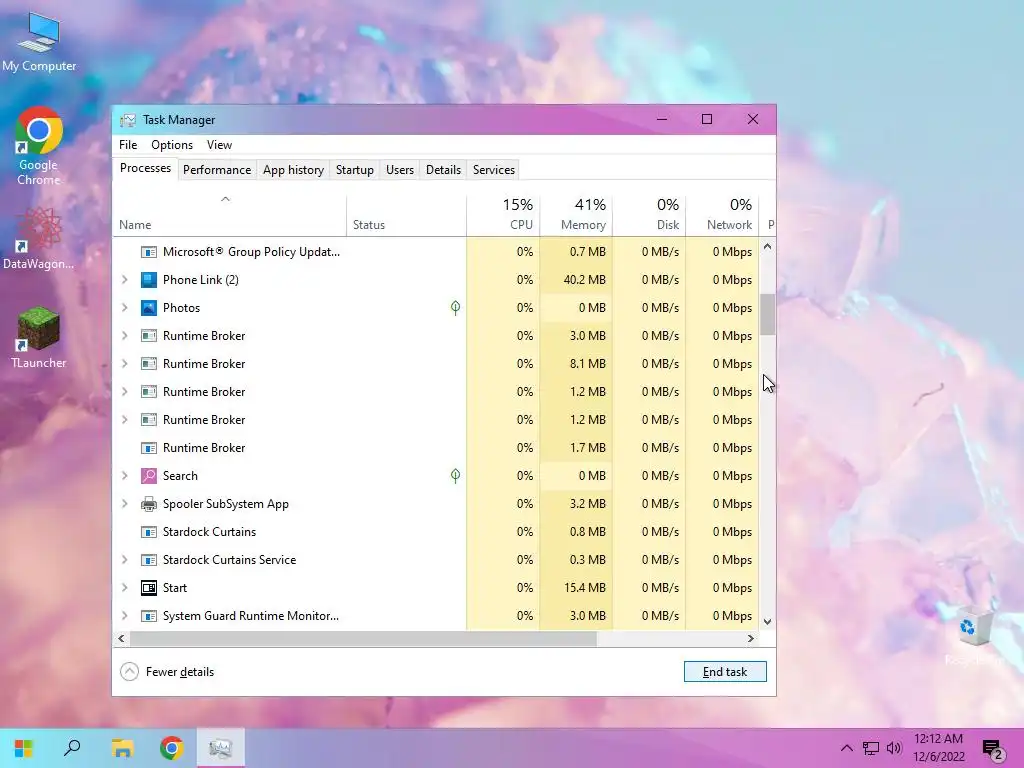
Task: Expand the System Guard Runtime Monitor row
Action: [x=125, y=616]
